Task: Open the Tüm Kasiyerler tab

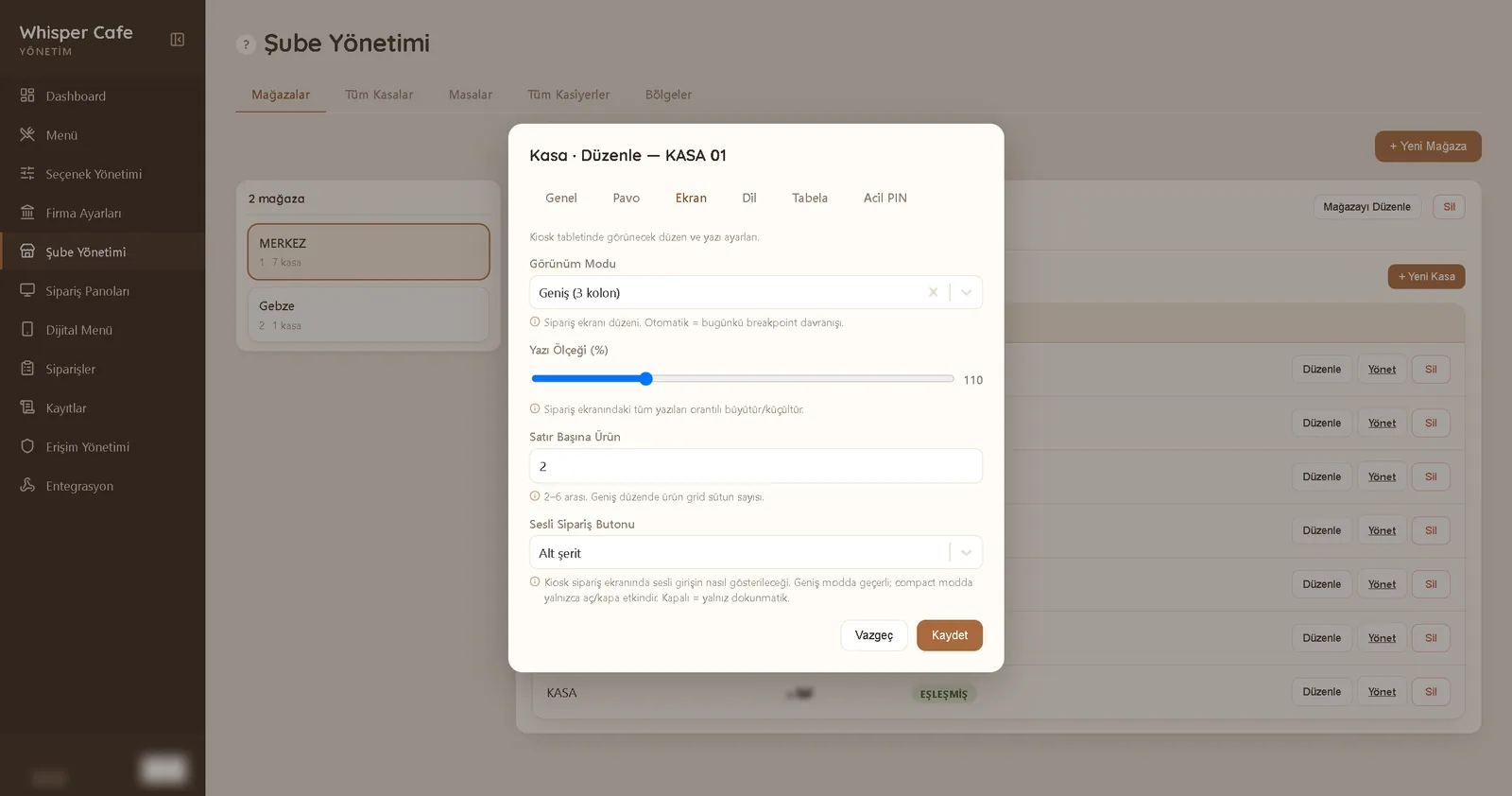Action: tap(569, 95)
